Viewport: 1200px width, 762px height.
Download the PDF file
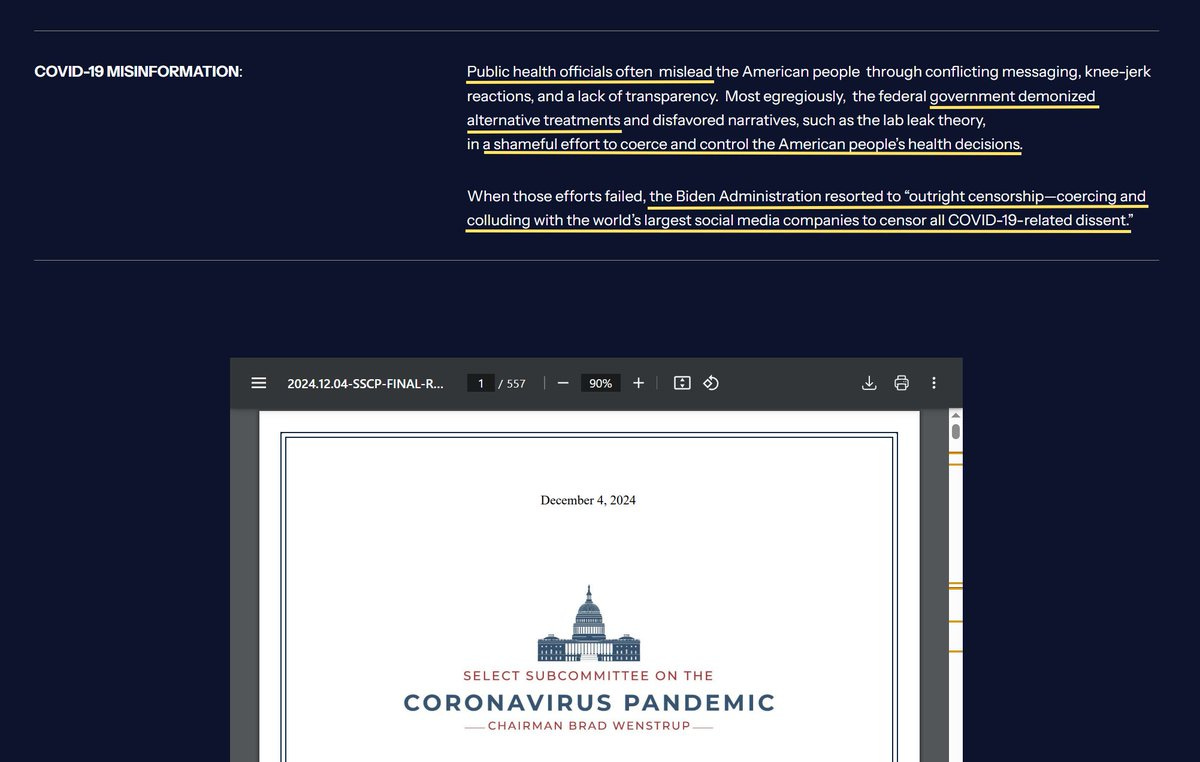(x=869, y=383)
